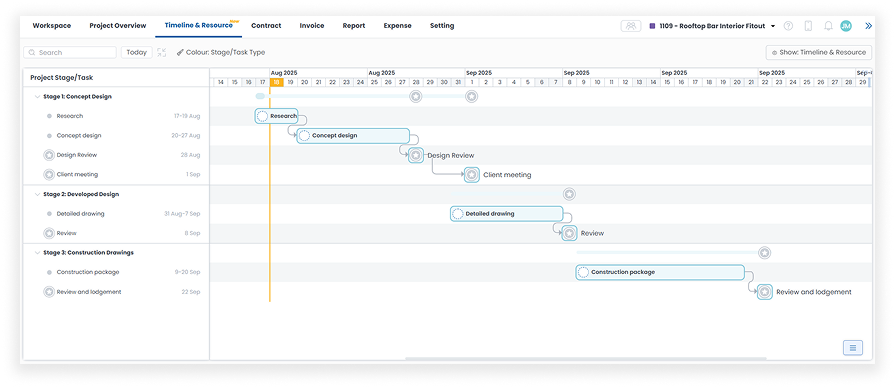The height and width of the screenshot is (388, 895).
Task: Open the Setting tab
Action: (x=442, y=26)
